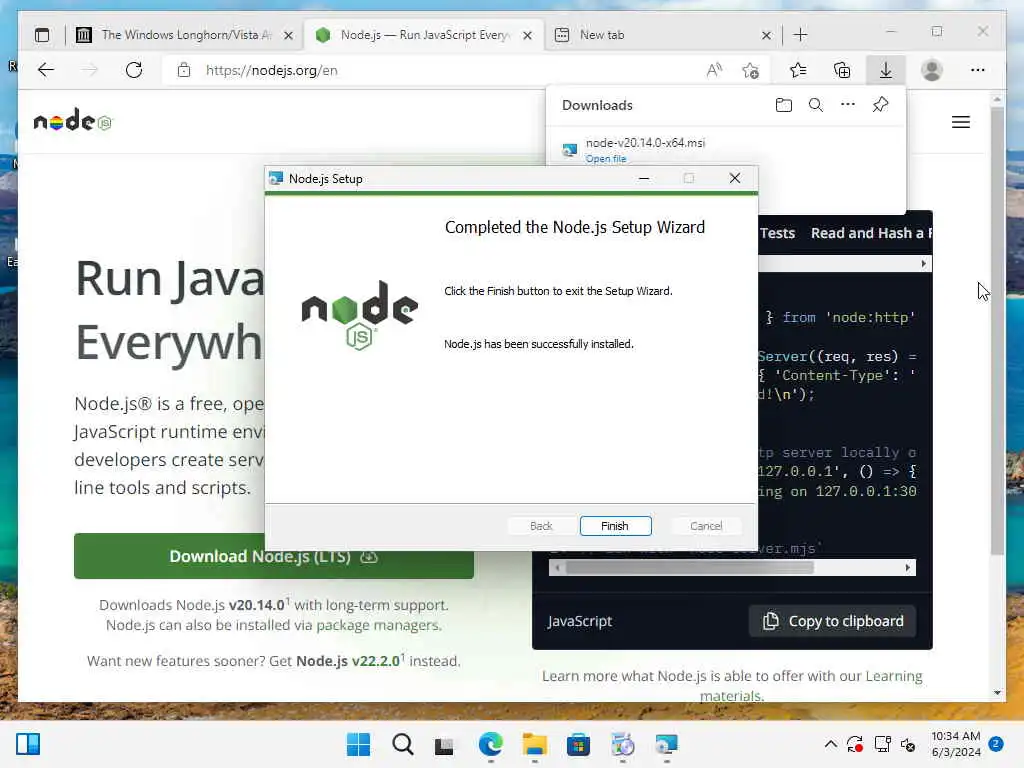The width and height of the screenshot is (1024, 768).
Task: View site information lock icon
Action: coord(184,70)
